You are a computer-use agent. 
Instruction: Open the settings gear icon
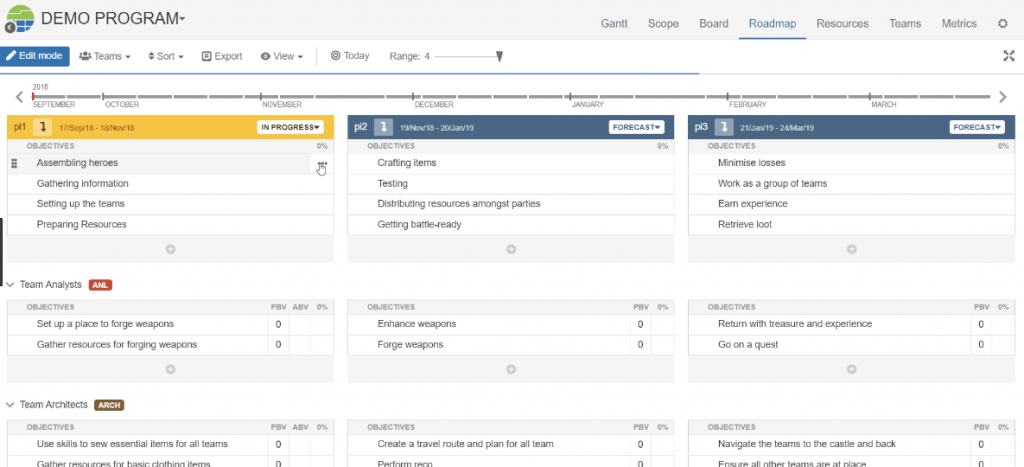[1003, 23]
